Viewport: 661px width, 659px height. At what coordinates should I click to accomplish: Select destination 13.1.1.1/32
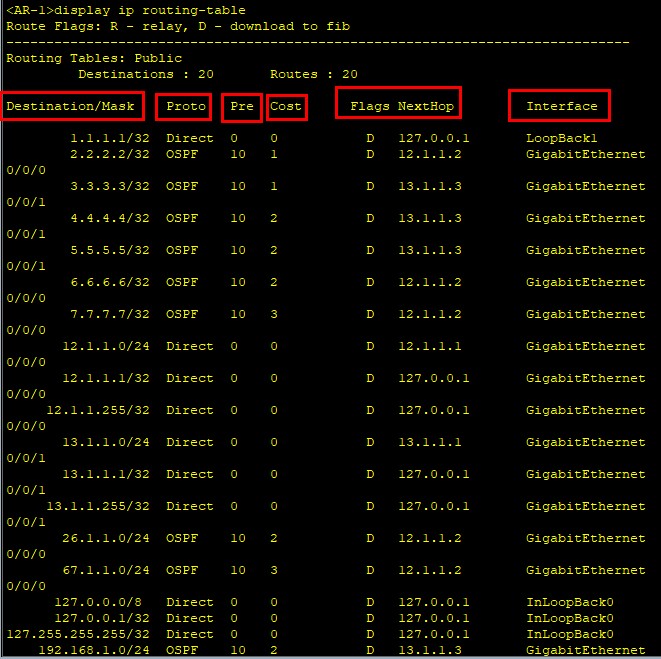tap(106, 474)
